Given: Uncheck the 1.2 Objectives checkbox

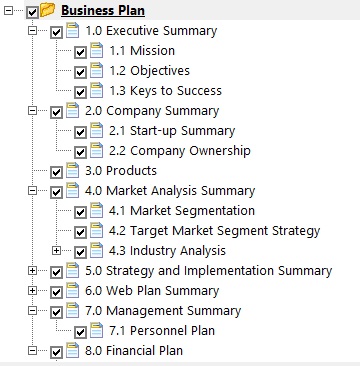Looking at the screenshot, I should pos(80,72).
